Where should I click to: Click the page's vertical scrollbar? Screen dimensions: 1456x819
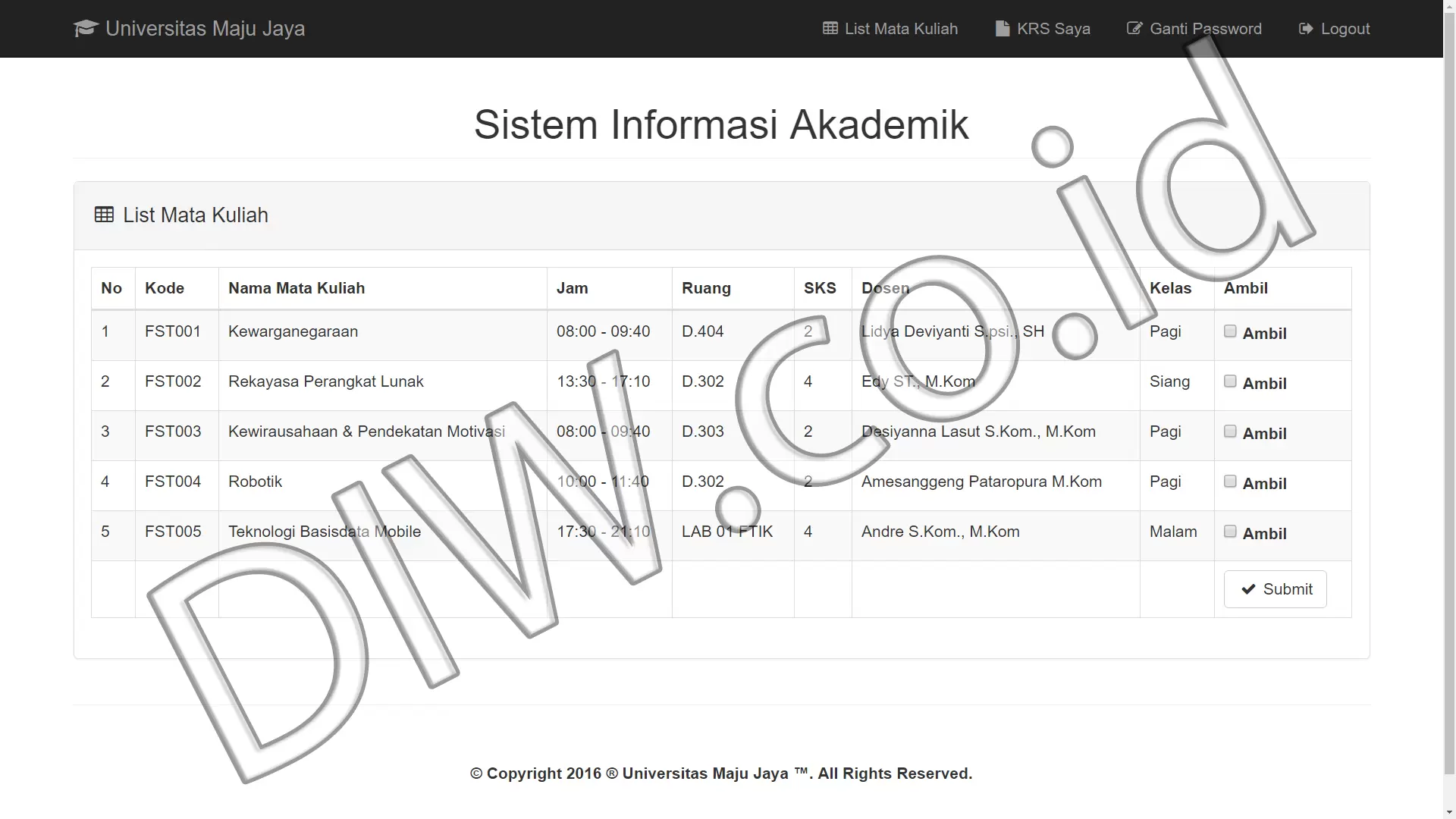click(x=1449, y=409)
